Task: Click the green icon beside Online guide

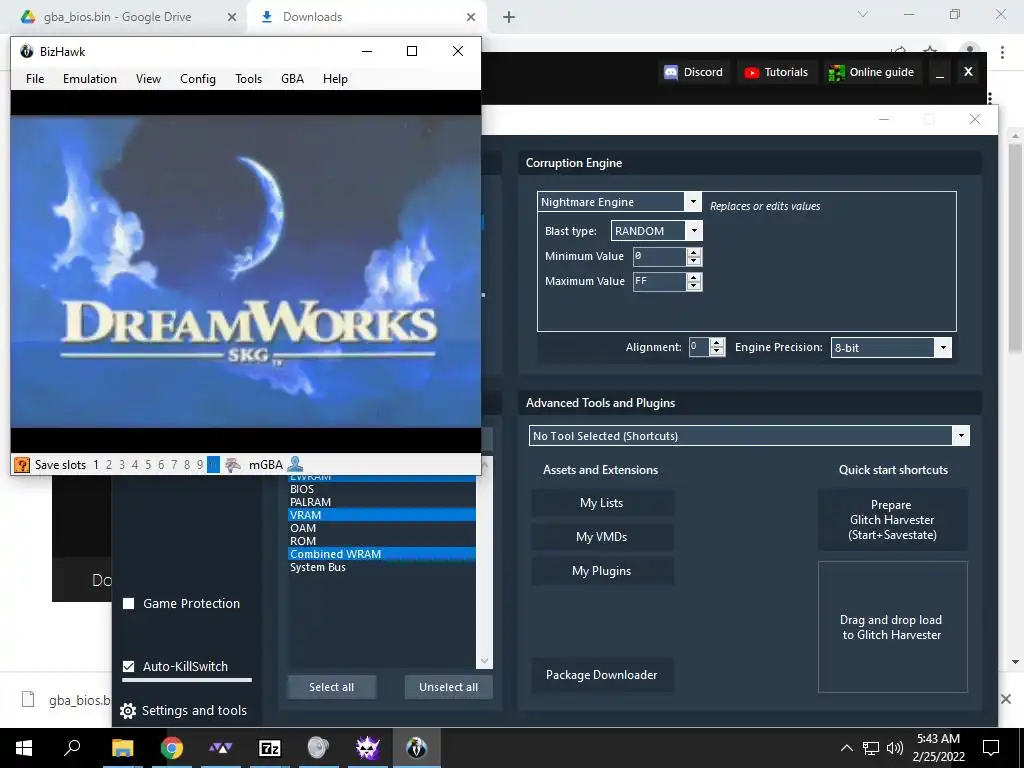Action: coord(836,72)
